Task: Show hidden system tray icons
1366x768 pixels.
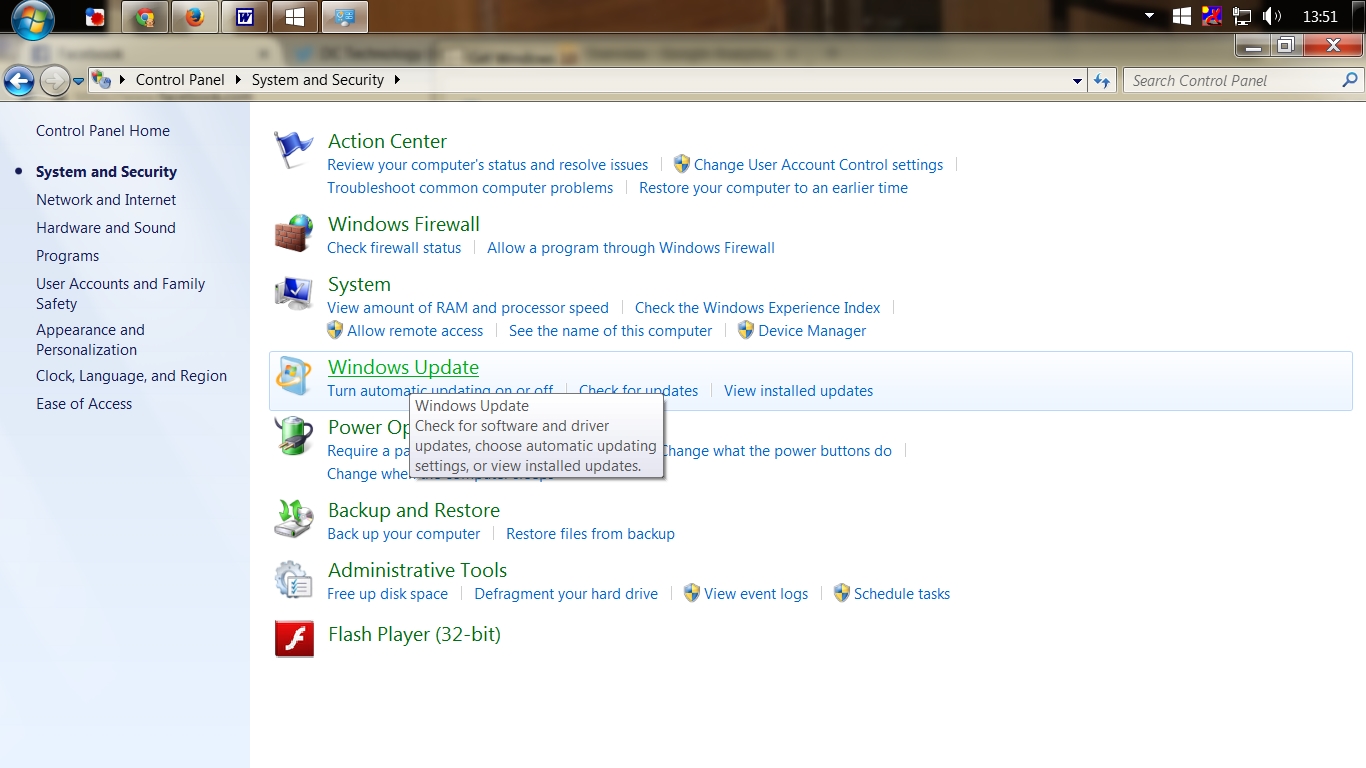Action: pos(1148,16)
